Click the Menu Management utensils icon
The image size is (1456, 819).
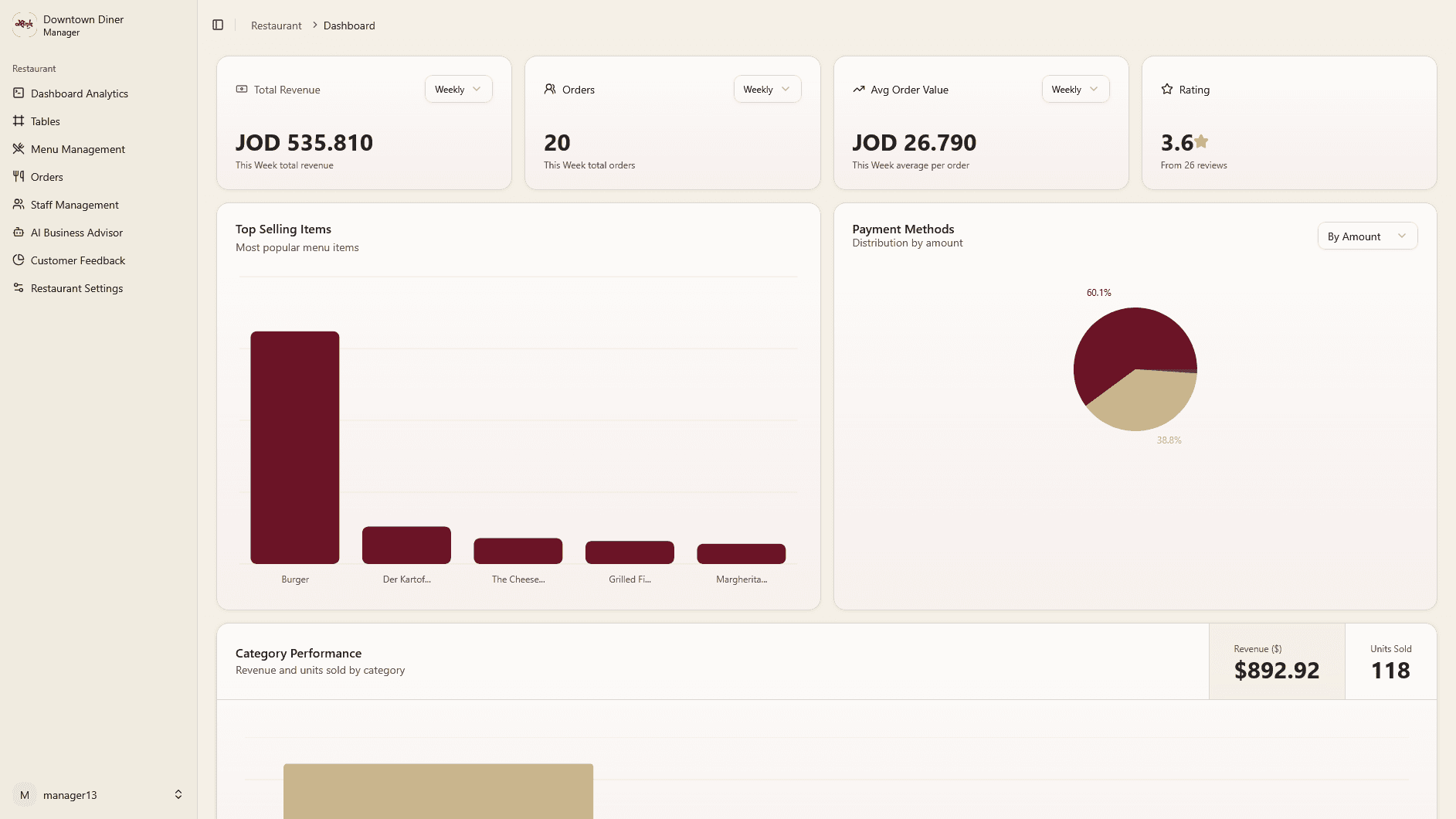[19, 149]
